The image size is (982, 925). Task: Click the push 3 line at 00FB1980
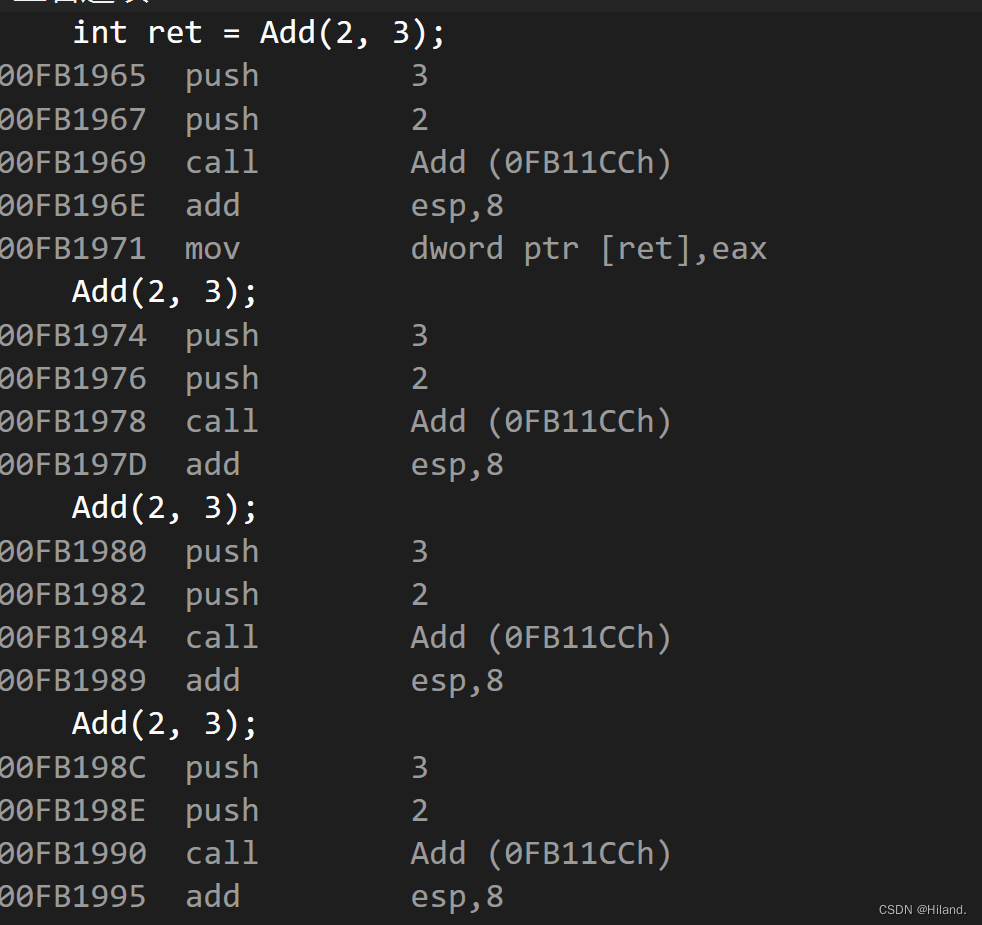point(222,552)
